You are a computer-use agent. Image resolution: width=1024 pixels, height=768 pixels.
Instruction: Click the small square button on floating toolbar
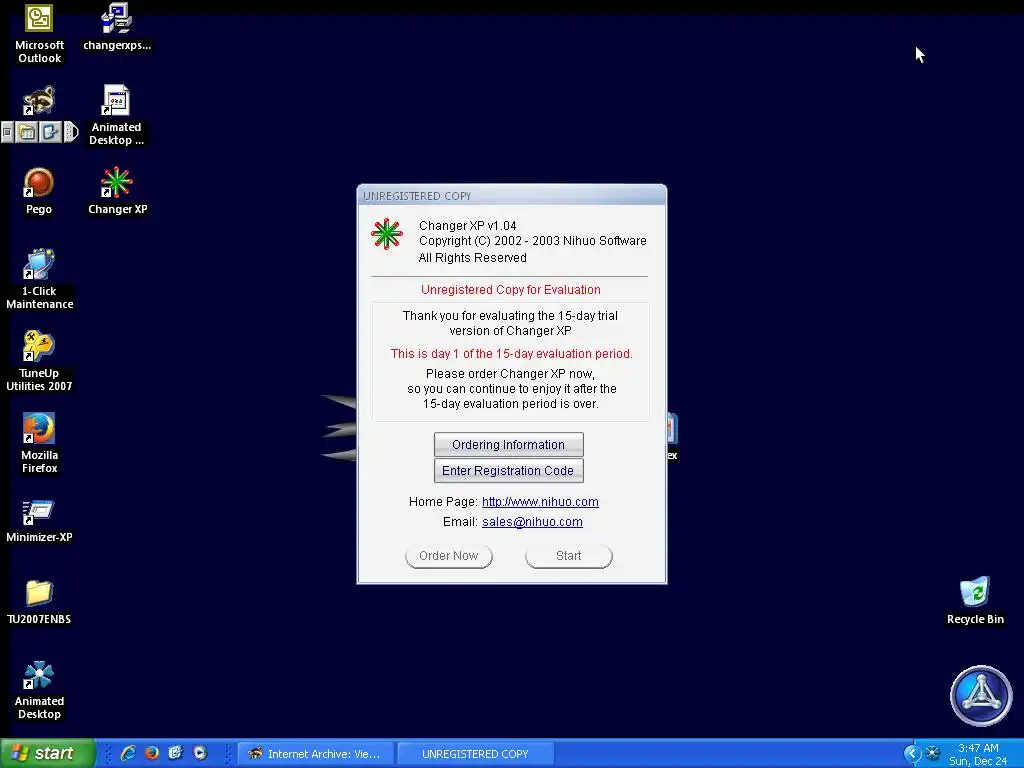coord(7,133)
